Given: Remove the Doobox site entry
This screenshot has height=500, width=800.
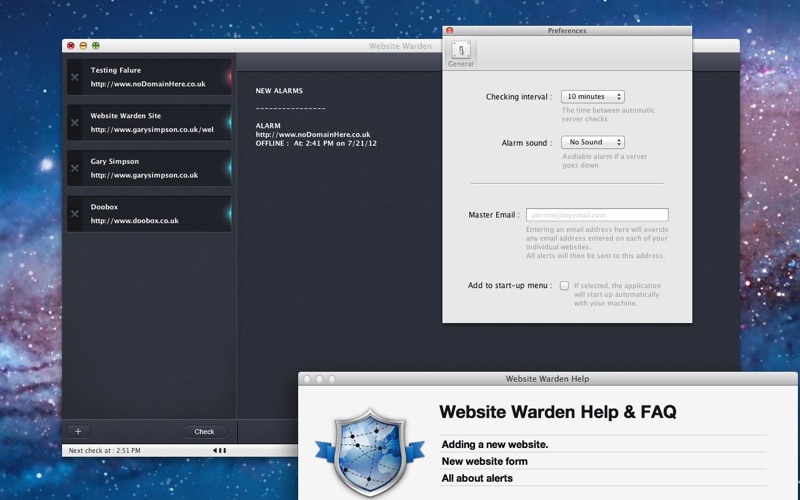Looking at the screenshot, I should 75,214.
